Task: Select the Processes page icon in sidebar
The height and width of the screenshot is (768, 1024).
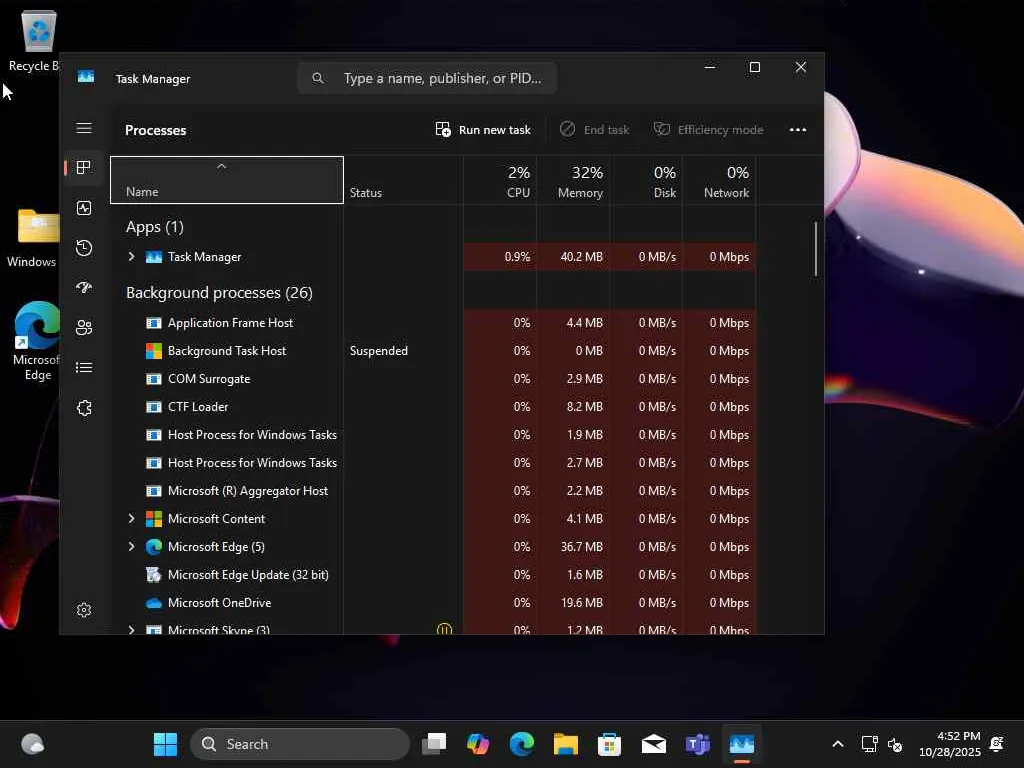Action: point(84,168)
